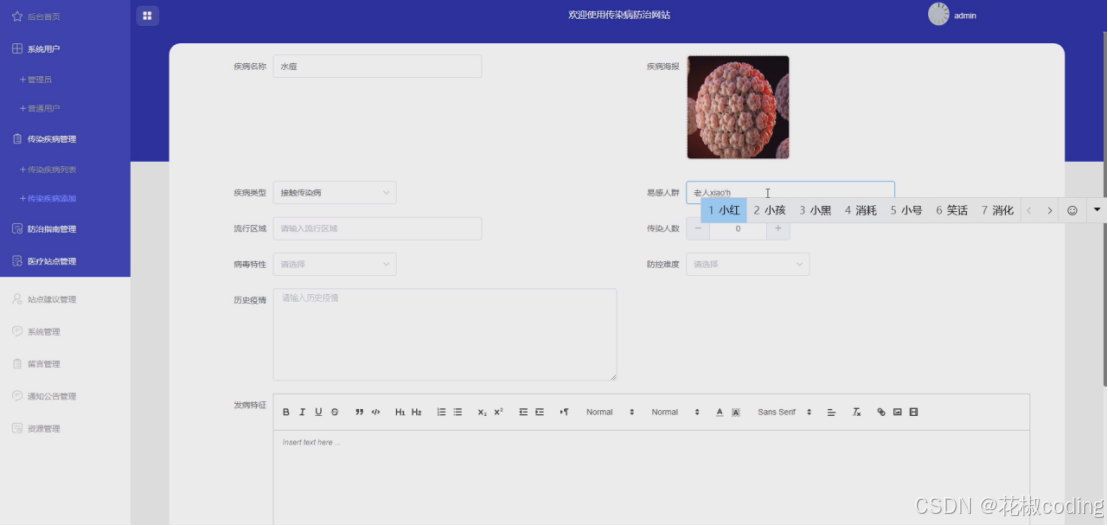Increase the text indent
Viewport: 1108px width, 526px height.
tap(539, 412)
